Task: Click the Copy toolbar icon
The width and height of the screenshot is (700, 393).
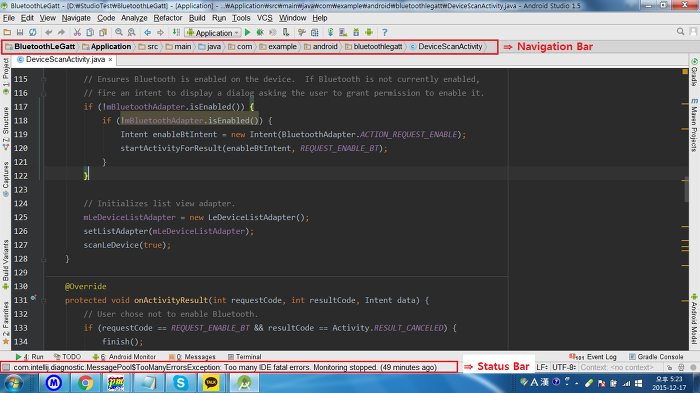Action: coord(90,32)
